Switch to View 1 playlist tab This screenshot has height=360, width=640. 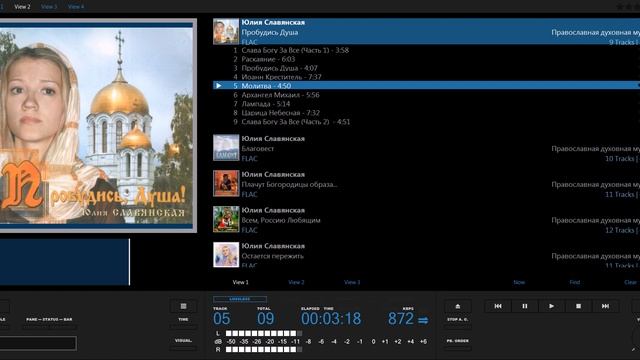pos(240,282)
